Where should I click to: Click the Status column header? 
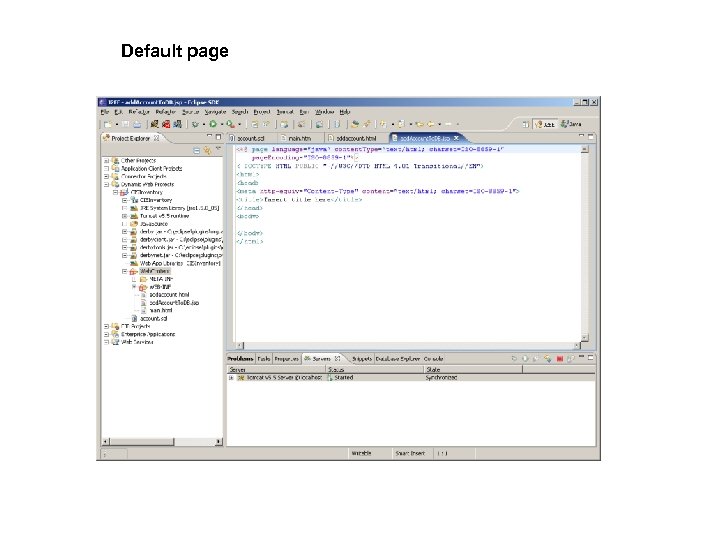[375, 369]
